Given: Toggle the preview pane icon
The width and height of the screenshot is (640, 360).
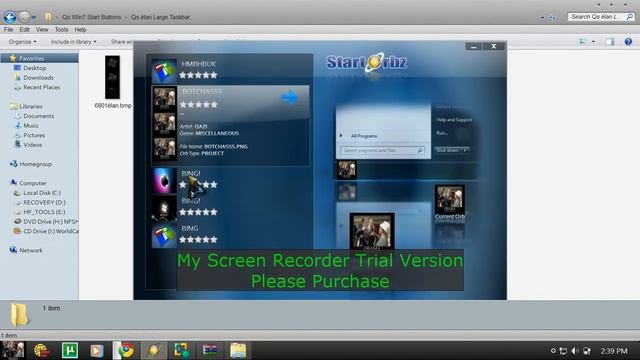Looking at the screenshot, I should click(610, 41).
